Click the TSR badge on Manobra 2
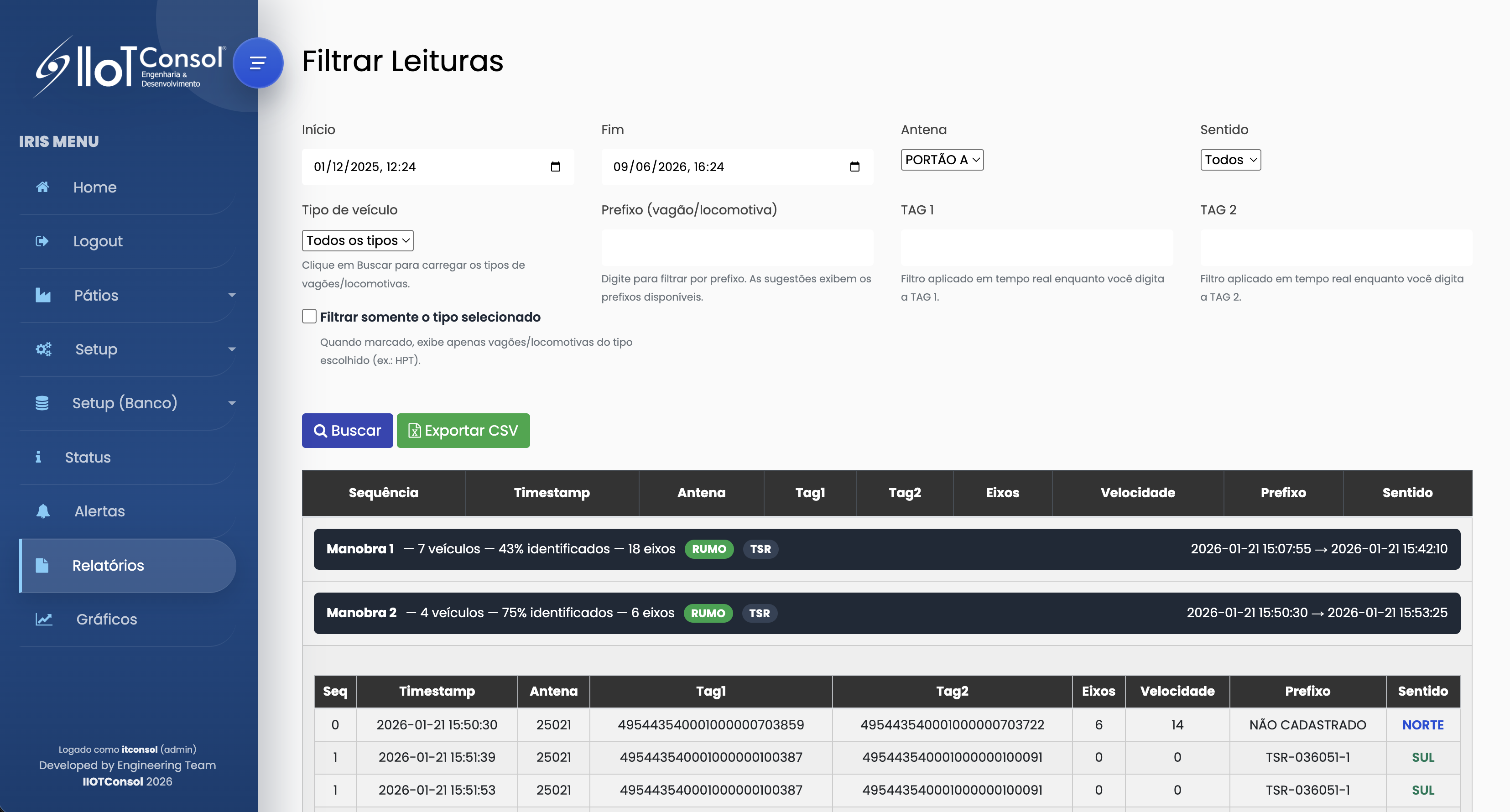The width and height of the screenshot is (1510, 812). pyautogui.click(x=760, y=613)
